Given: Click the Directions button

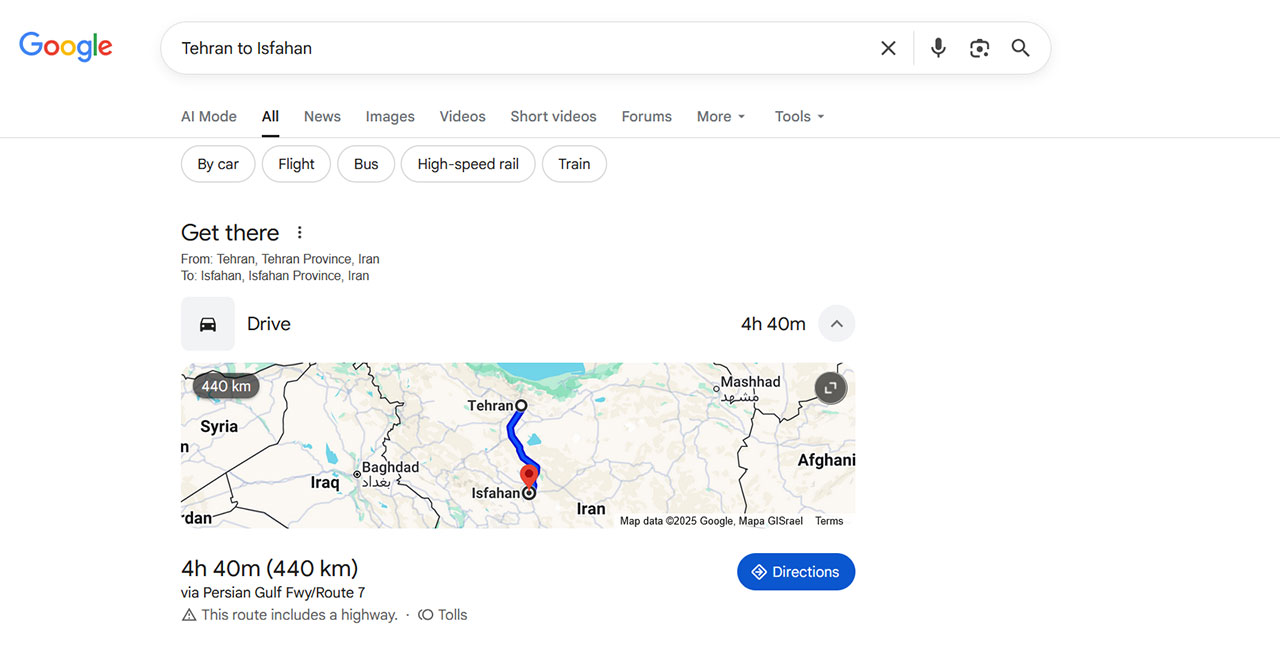Looking at the screenshot, I should tap(796, 572).
